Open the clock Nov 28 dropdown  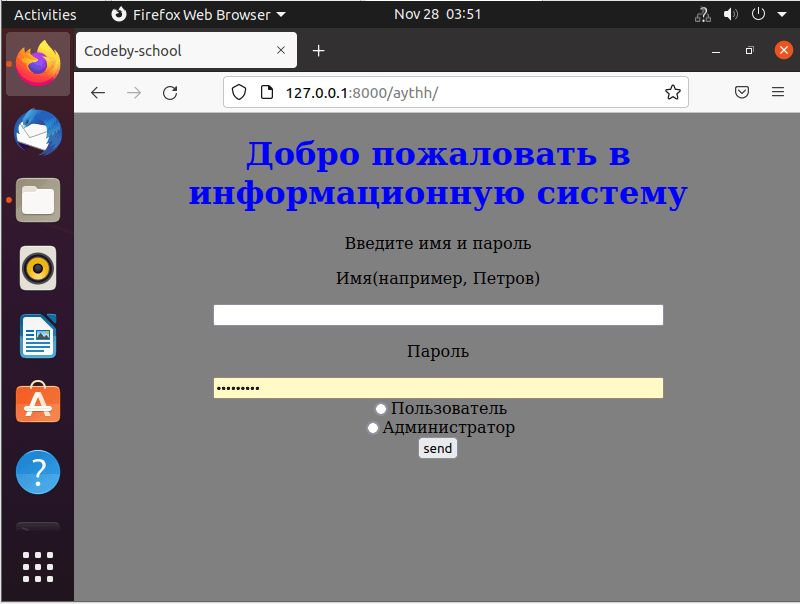click(x=438, y=14)
